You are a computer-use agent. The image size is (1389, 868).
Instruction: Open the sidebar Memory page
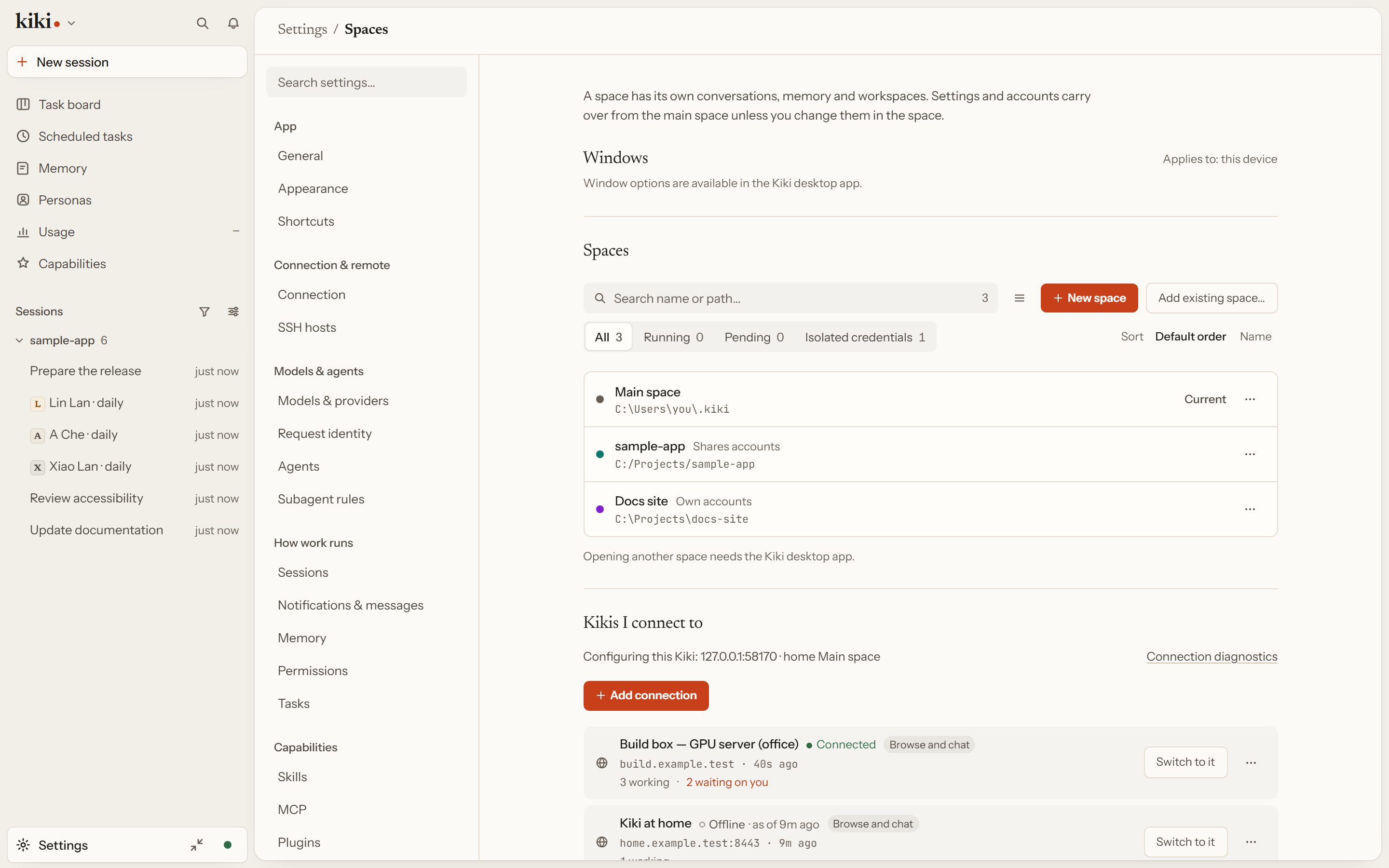[127, 168]
